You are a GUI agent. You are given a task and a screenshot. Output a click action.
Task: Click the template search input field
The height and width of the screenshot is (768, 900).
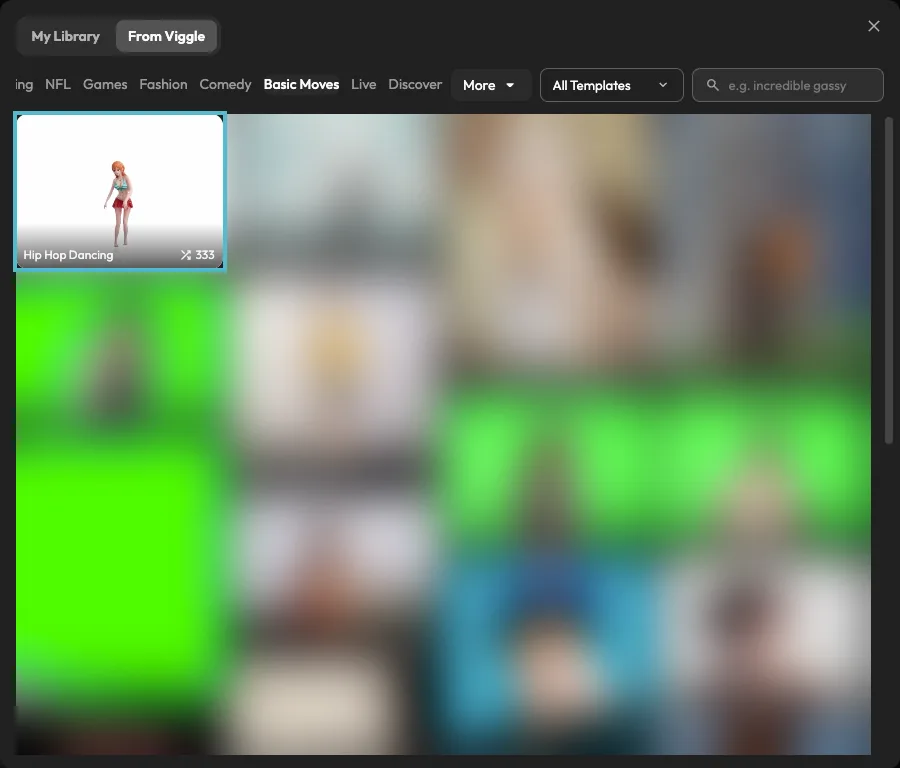788,85
